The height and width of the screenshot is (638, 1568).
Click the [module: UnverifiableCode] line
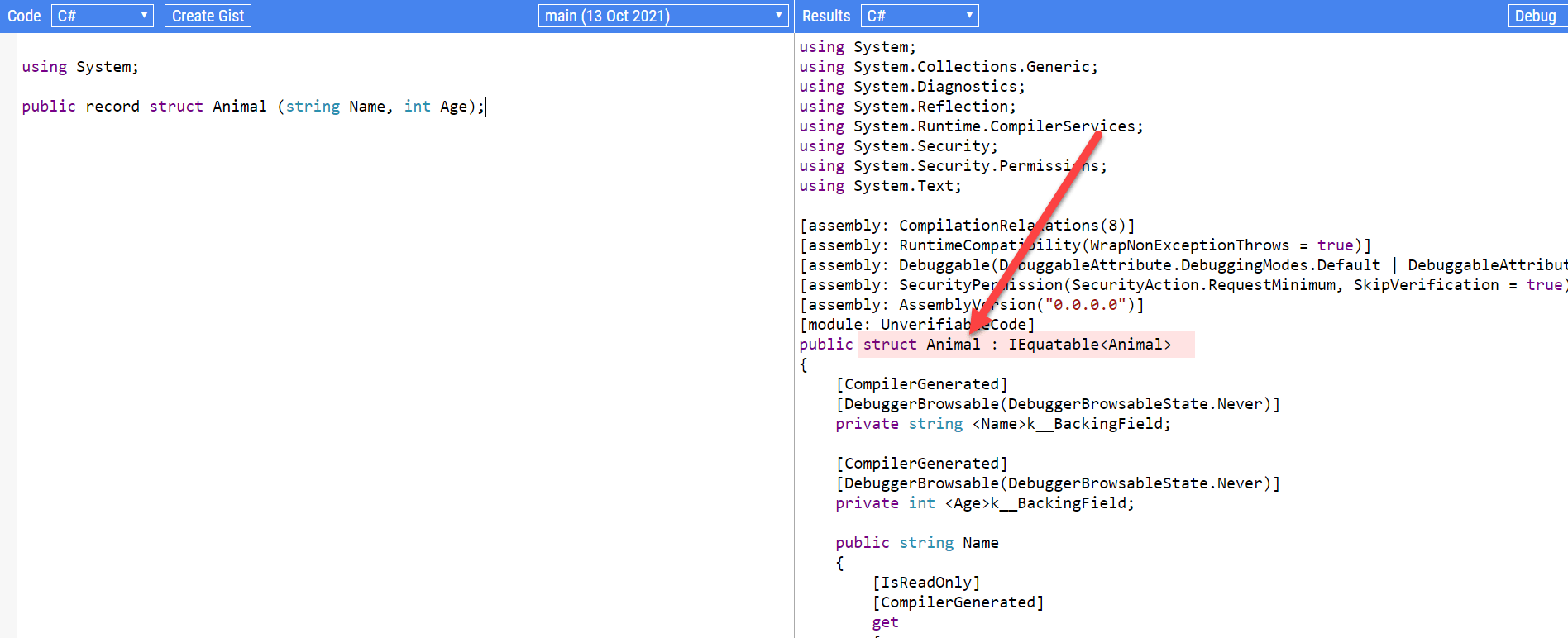click(917, 325)
